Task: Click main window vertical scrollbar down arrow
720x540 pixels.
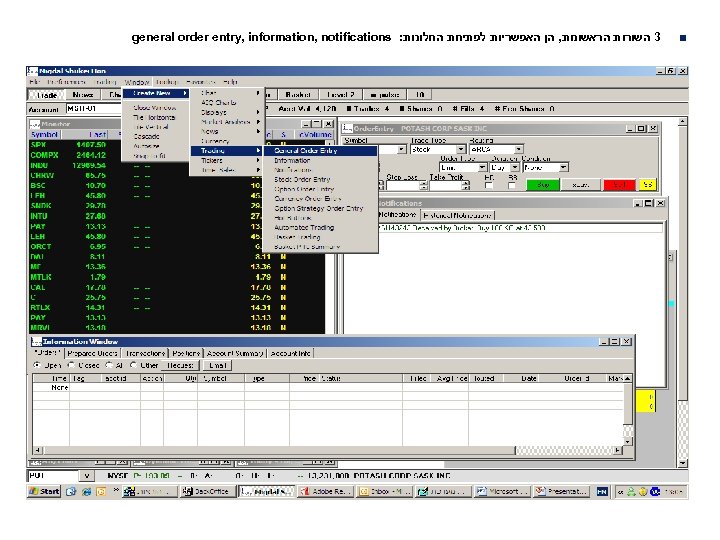Action: 683,463
